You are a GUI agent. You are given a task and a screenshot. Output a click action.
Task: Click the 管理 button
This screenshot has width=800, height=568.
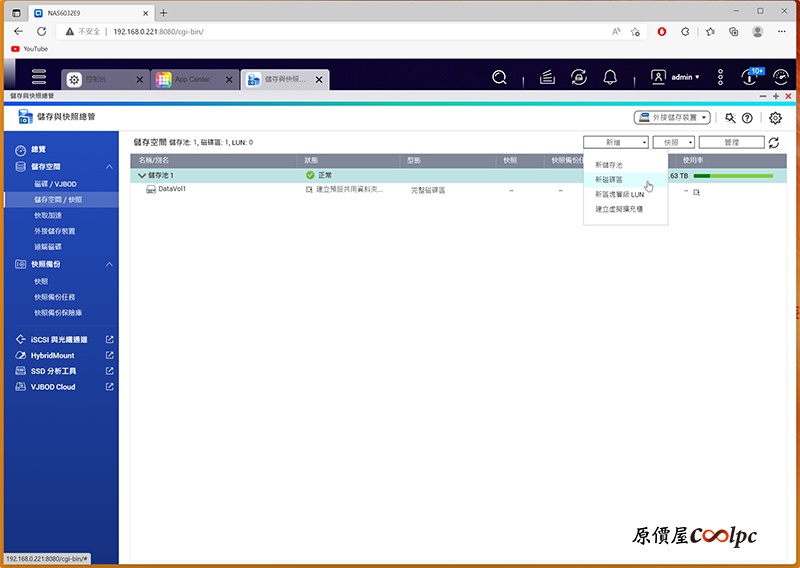(x=732, y=142)
